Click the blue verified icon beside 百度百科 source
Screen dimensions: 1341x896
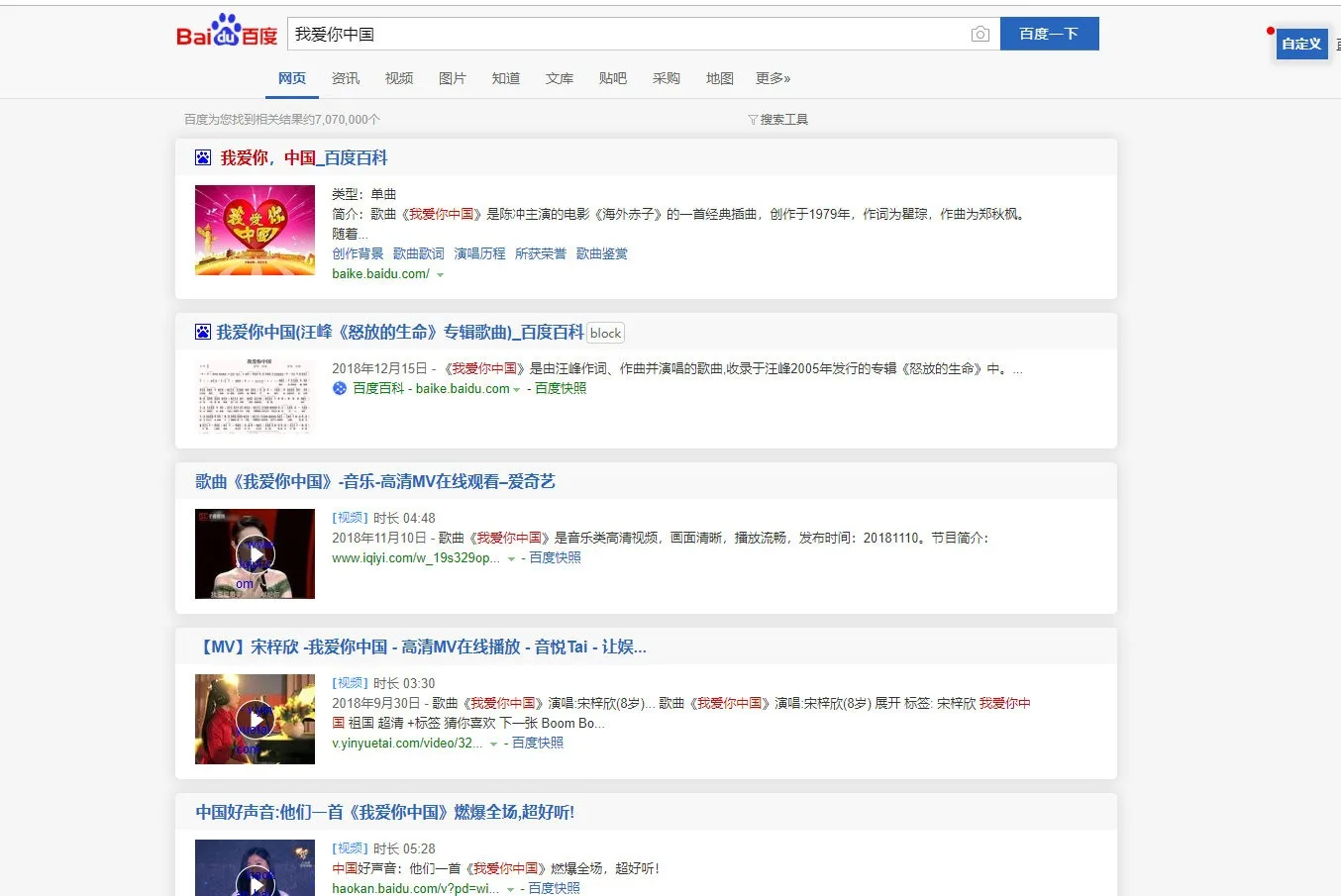coord(340,389)
